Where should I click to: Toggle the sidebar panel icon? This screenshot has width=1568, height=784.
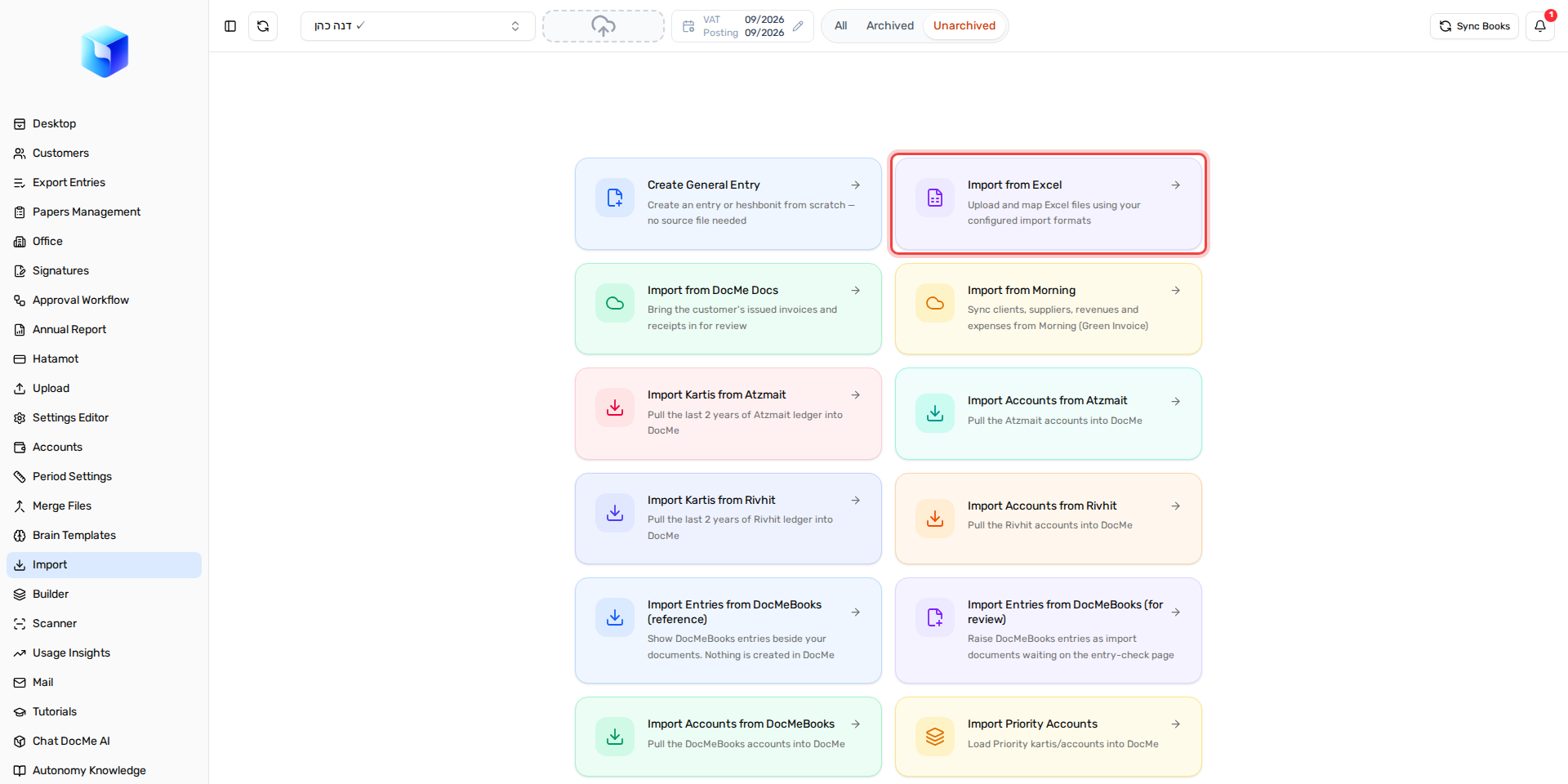[230, 26]
